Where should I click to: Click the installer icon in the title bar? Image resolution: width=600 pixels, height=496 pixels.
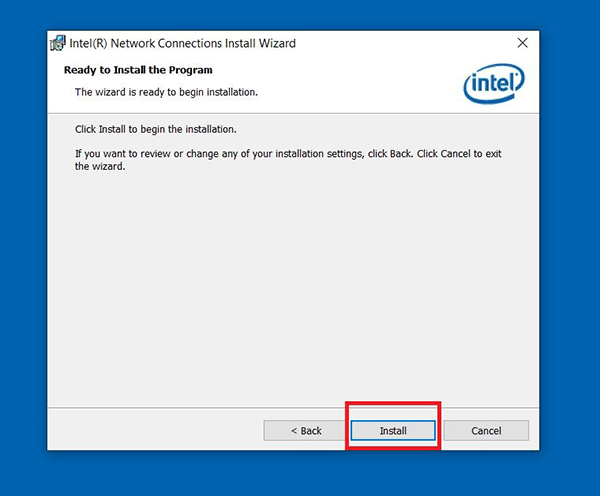58,43
